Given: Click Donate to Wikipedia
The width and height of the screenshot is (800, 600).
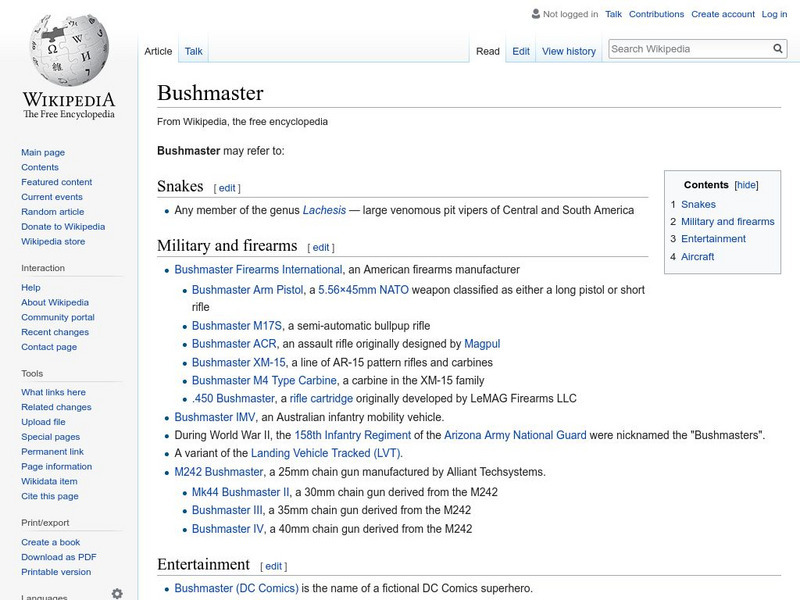Looking at the screenshot, I should click(x=63, y=227).
